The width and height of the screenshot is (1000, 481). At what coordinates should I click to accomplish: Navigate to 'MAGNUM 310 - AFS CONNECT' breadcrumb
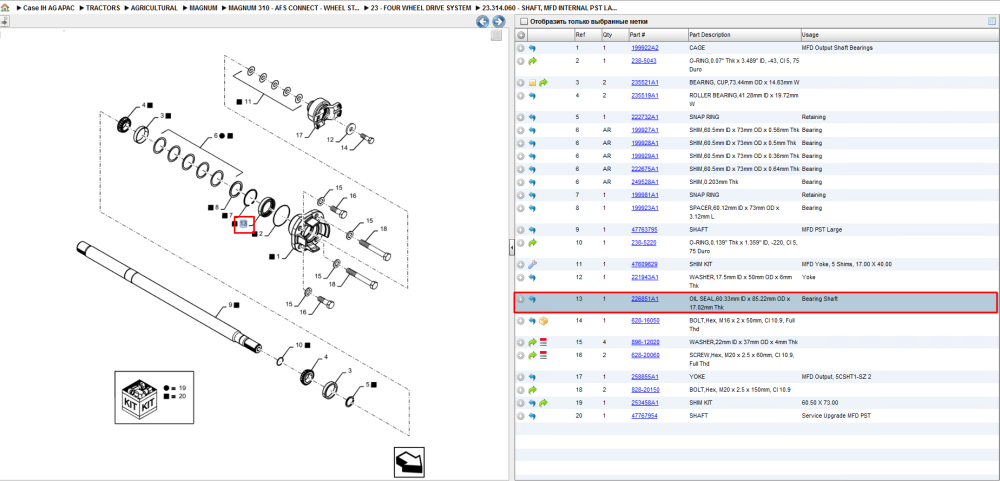point(295,8)
